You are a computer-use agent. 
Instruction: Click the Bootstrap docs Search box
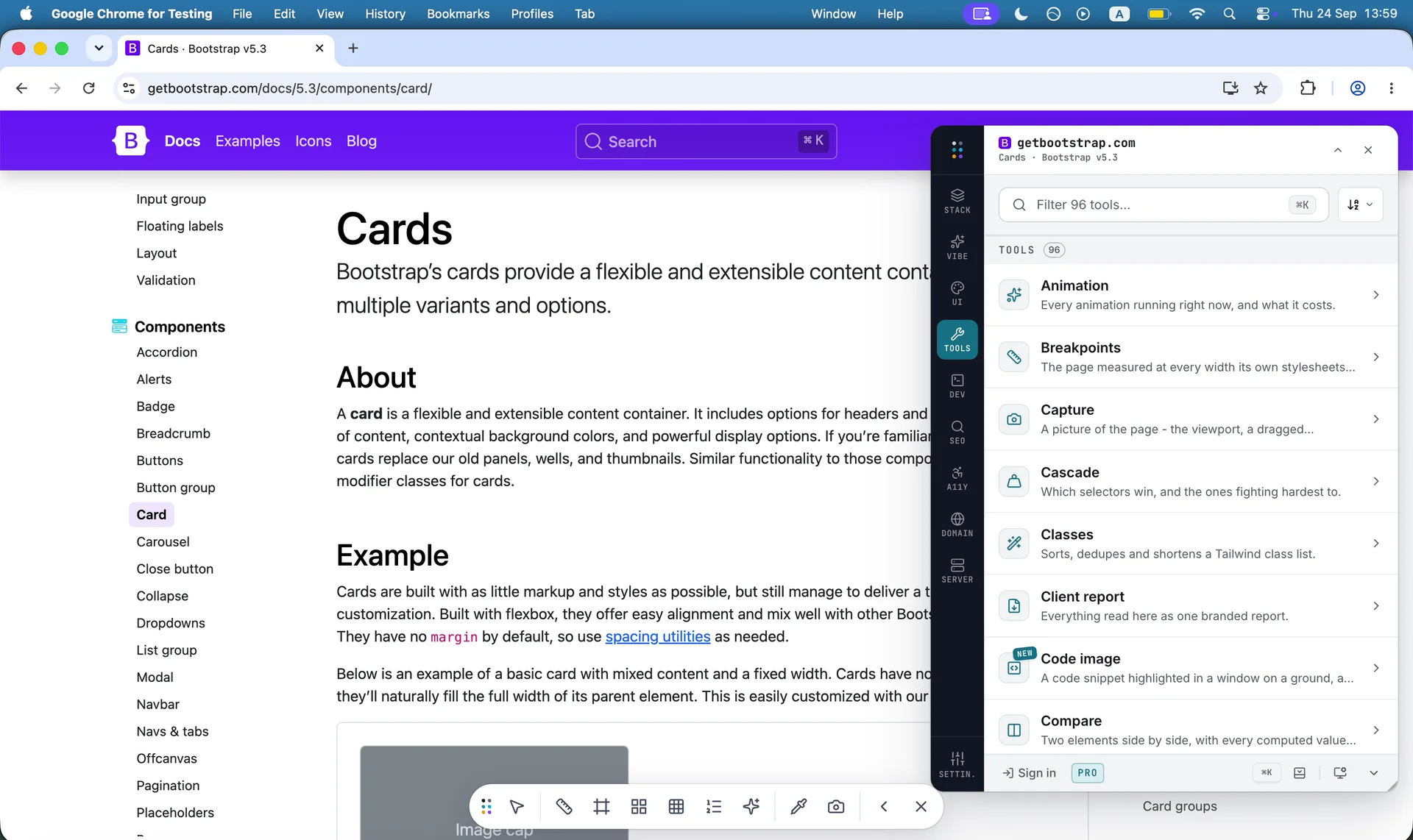pos(706,141)
